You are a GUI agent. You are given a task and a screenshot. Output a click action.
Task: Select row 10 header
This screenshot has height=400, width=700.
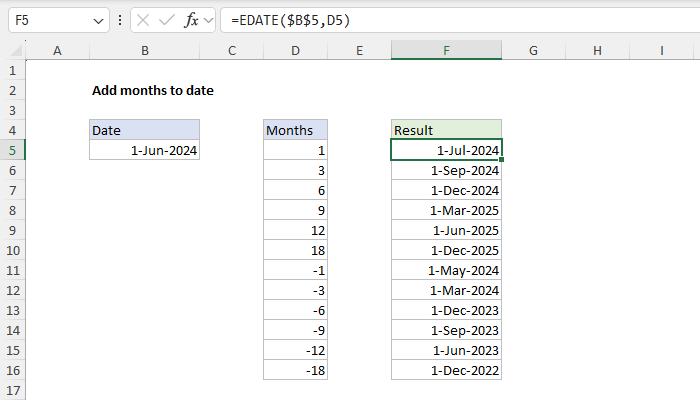click(12, 250)
